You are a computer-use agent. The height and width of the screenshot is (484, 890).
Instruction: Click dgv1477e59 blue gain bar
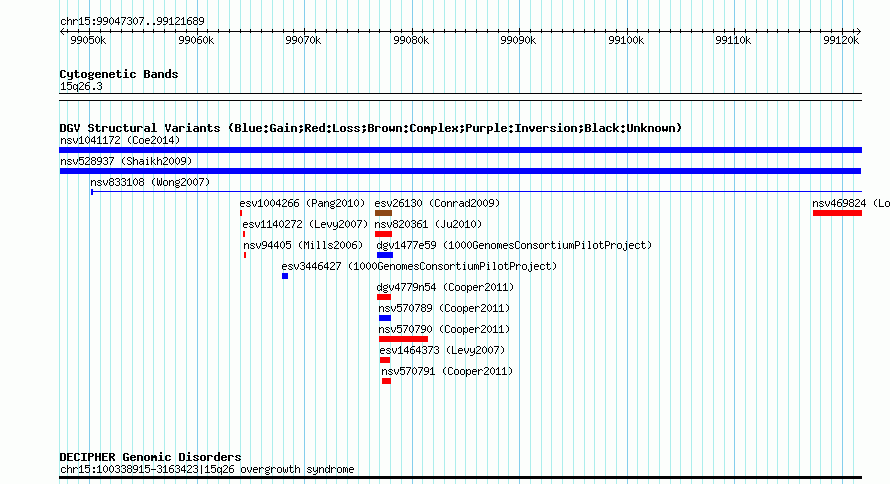[385, 255]
